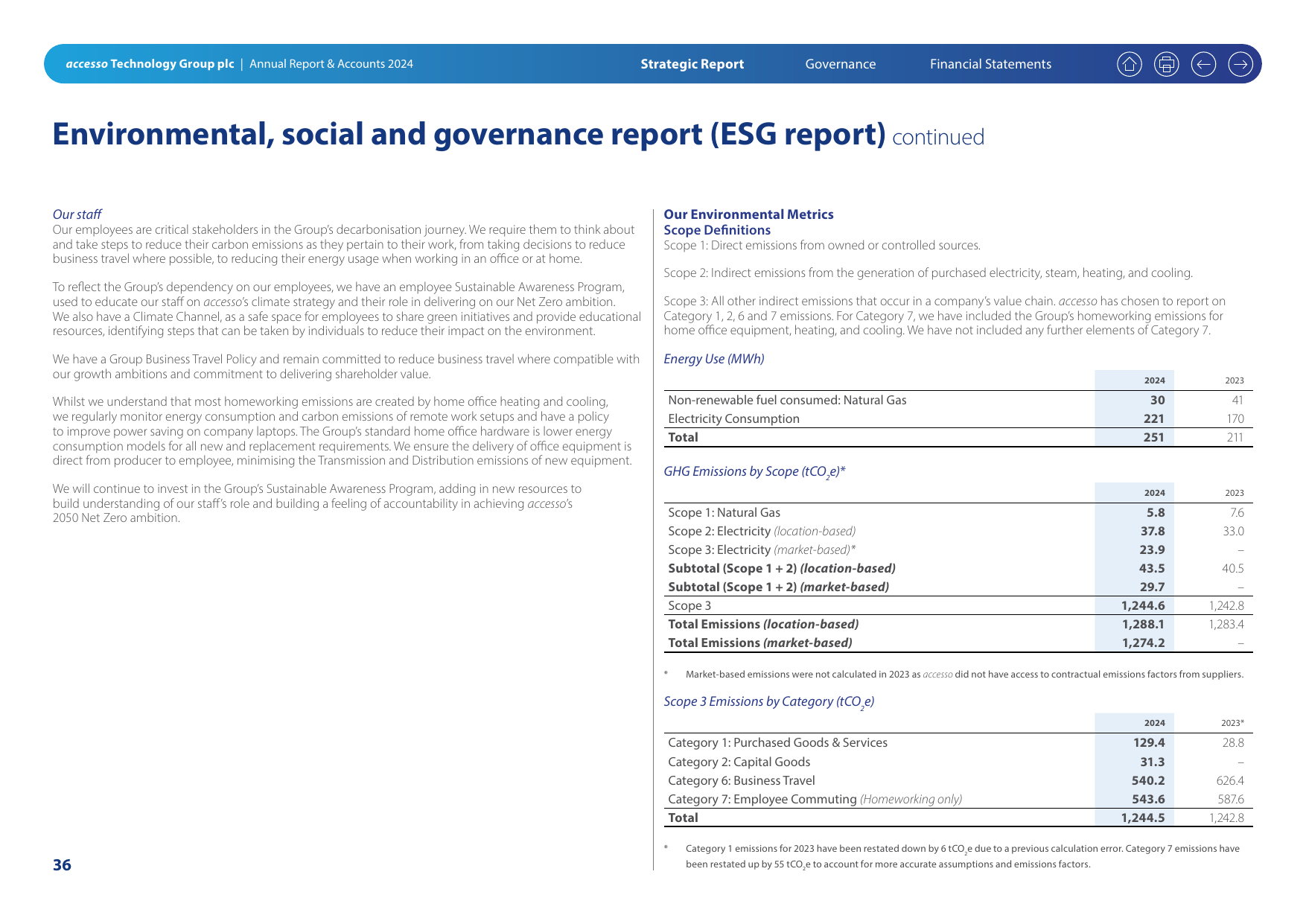Image resolution: width=1306 pixels, height=924 pixels.
Task: Click Energy Use Total 2024 value 251
Action: point(1153,438)
